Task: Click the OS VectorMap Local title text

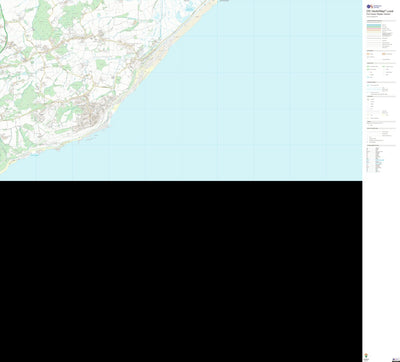Action: point(380,11)
